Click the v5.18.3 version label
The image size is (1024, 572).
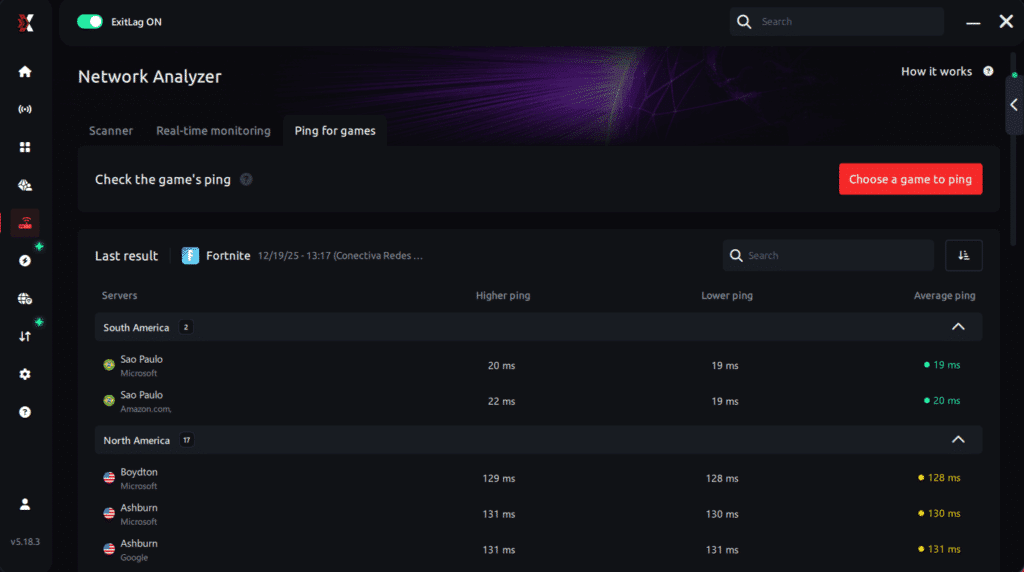pyautogui.click(x=25, y=542)
